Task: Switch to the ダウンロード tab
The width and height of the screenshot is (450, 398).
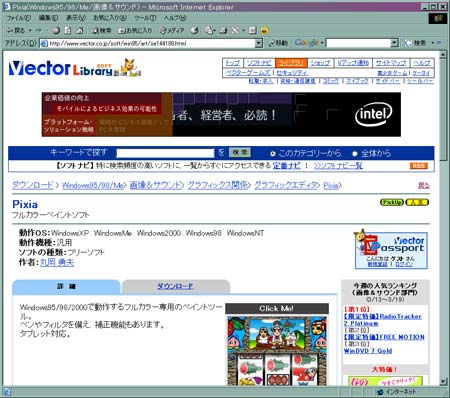Action: [175, 286]
